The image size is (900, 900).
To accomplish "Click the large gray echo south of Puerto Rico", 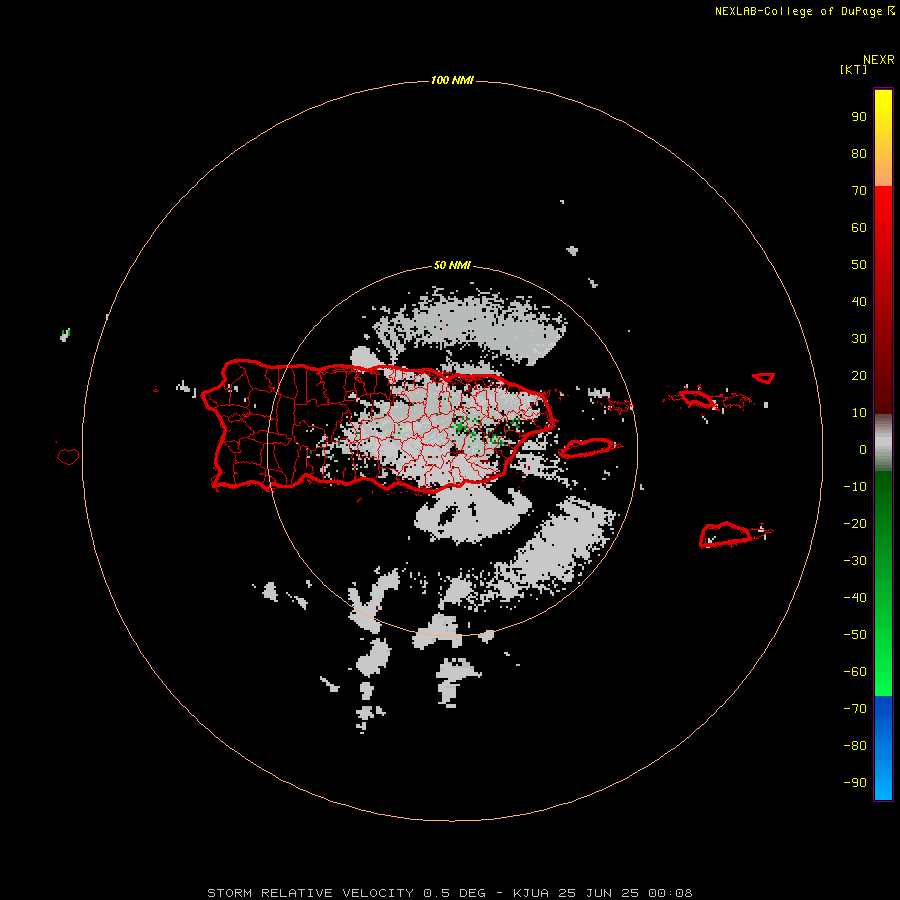I will pos(472,514).
